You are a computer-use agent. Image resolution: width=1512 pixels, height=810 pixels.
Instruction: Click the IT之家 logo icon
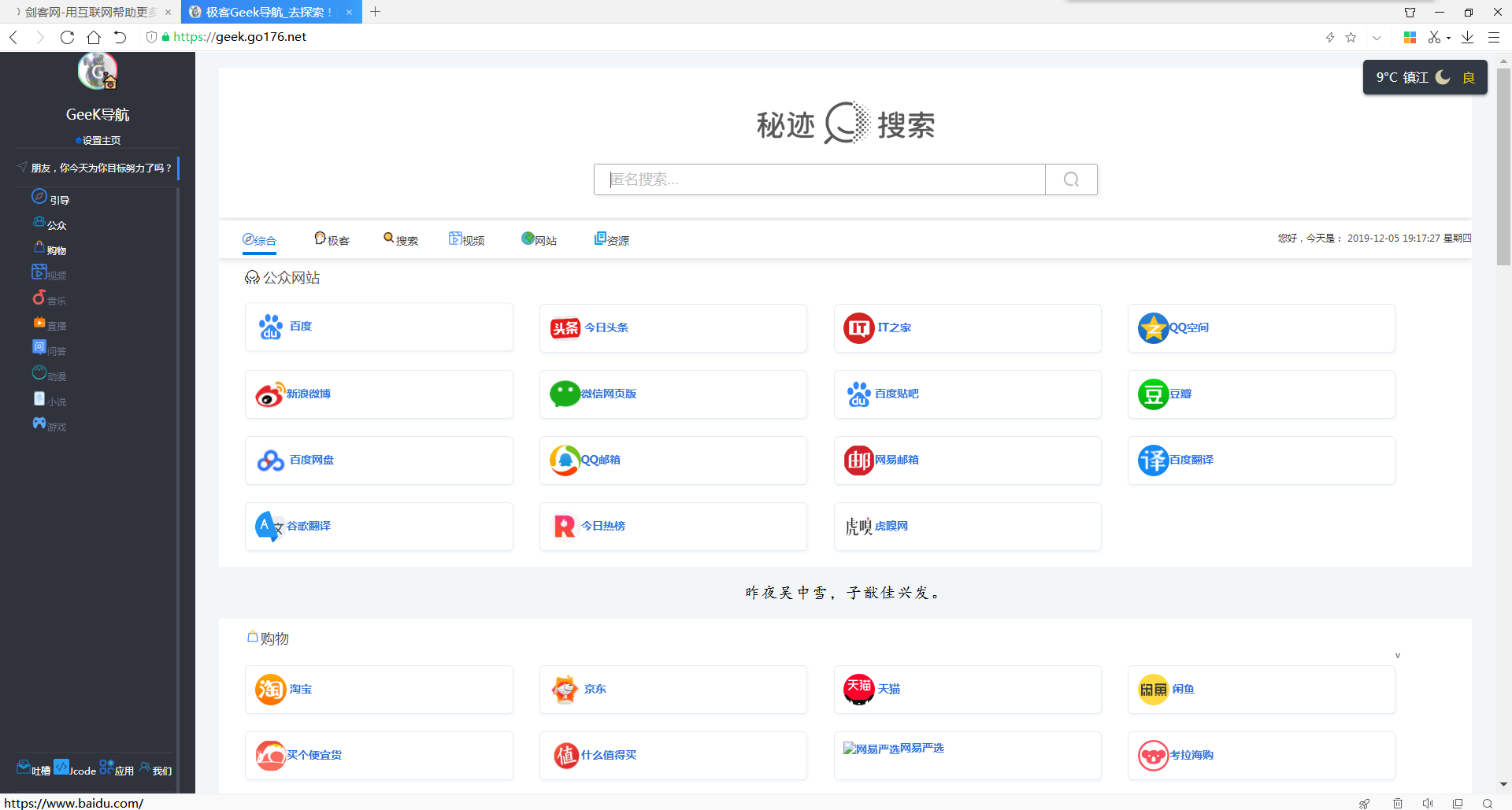click(858, 328)
